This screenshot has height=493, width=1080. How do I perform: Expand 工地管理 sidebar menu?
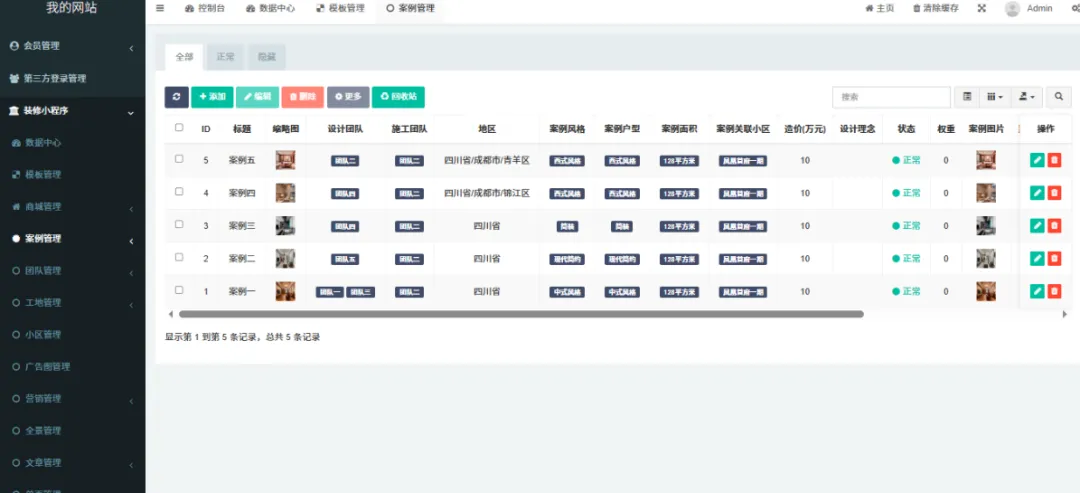point(72,302)
